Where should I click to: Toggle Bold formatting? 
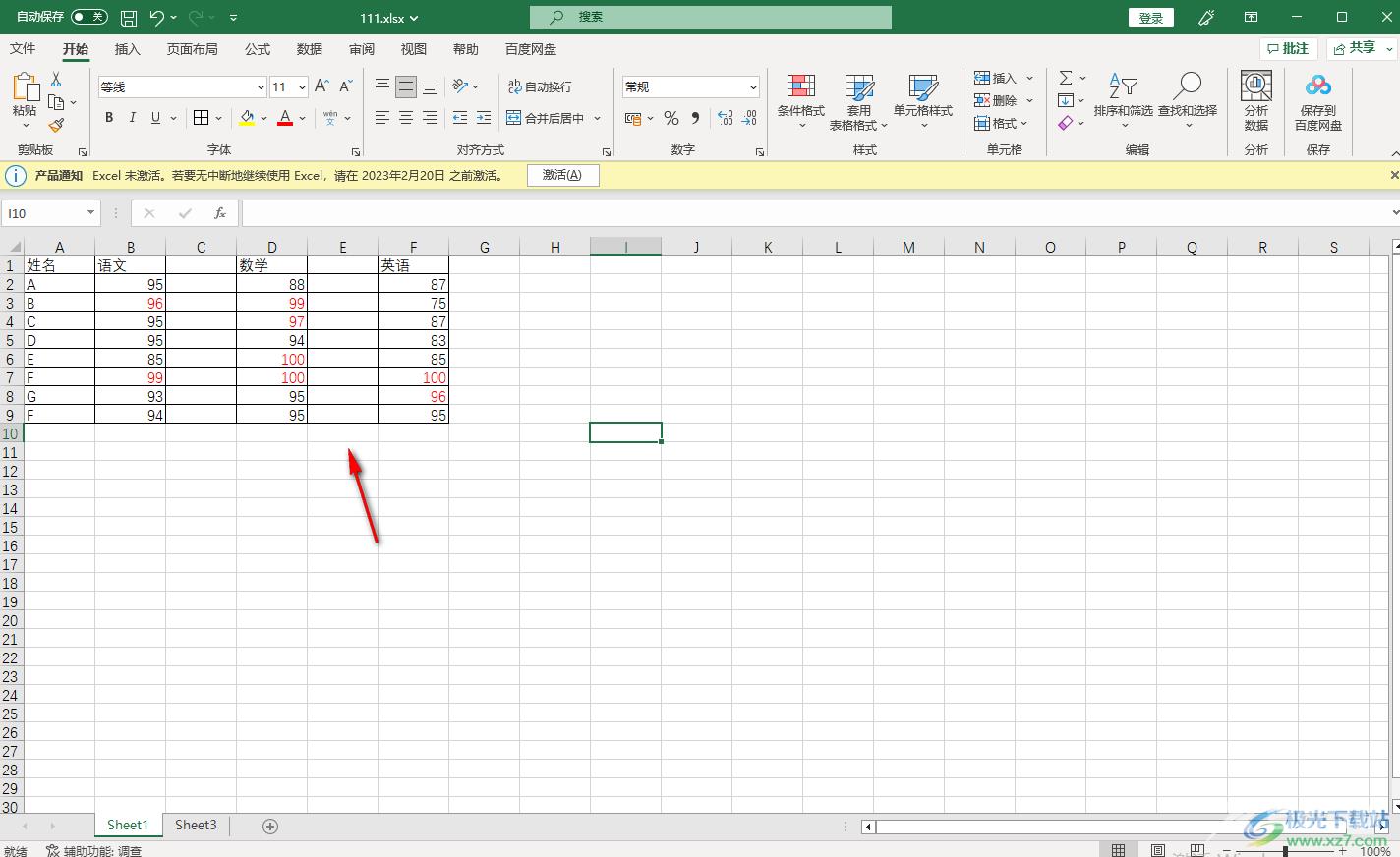coord(109,118)
